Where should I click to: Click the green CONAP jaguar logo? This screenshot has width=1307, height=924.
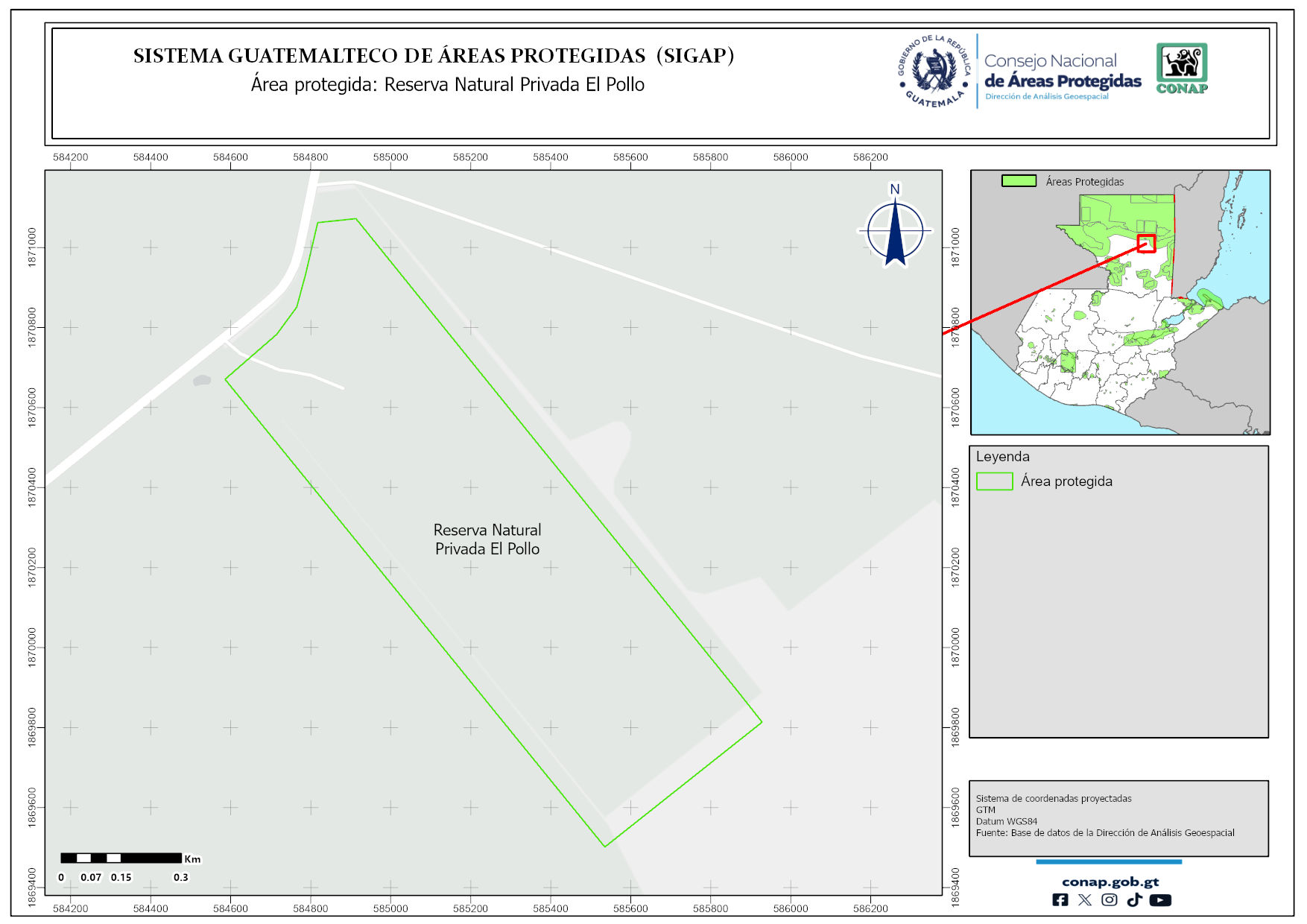pos(1182,69)
